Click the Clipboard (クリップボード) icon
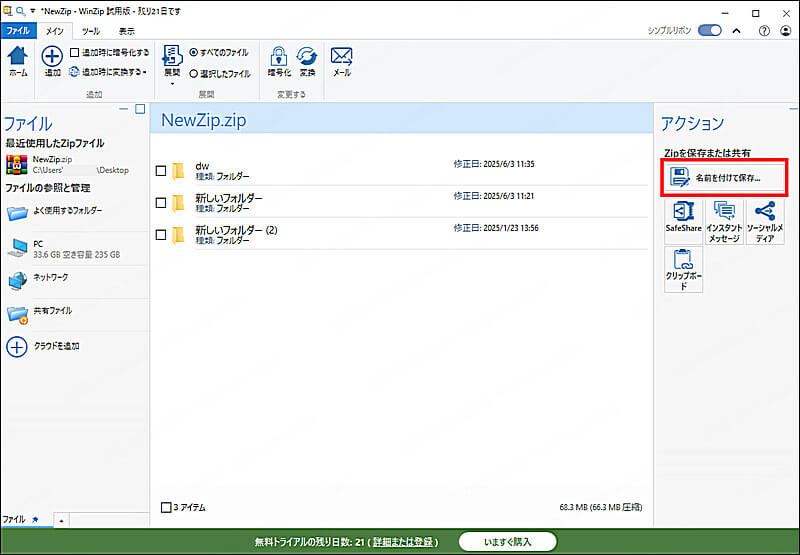The image size is (800, 555). (683, 269)
